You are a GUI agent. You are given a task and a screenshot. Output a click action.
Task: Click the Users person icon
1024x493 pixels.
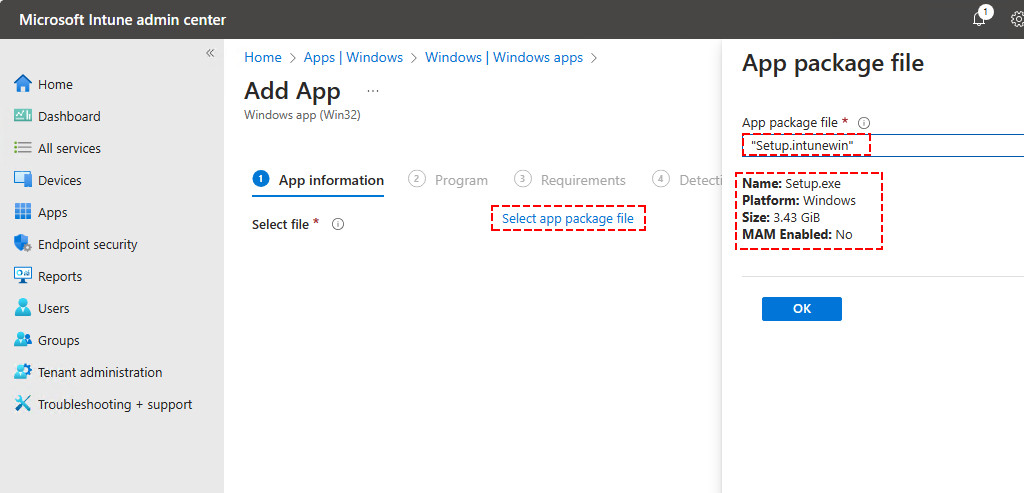[x=23, y=307]
